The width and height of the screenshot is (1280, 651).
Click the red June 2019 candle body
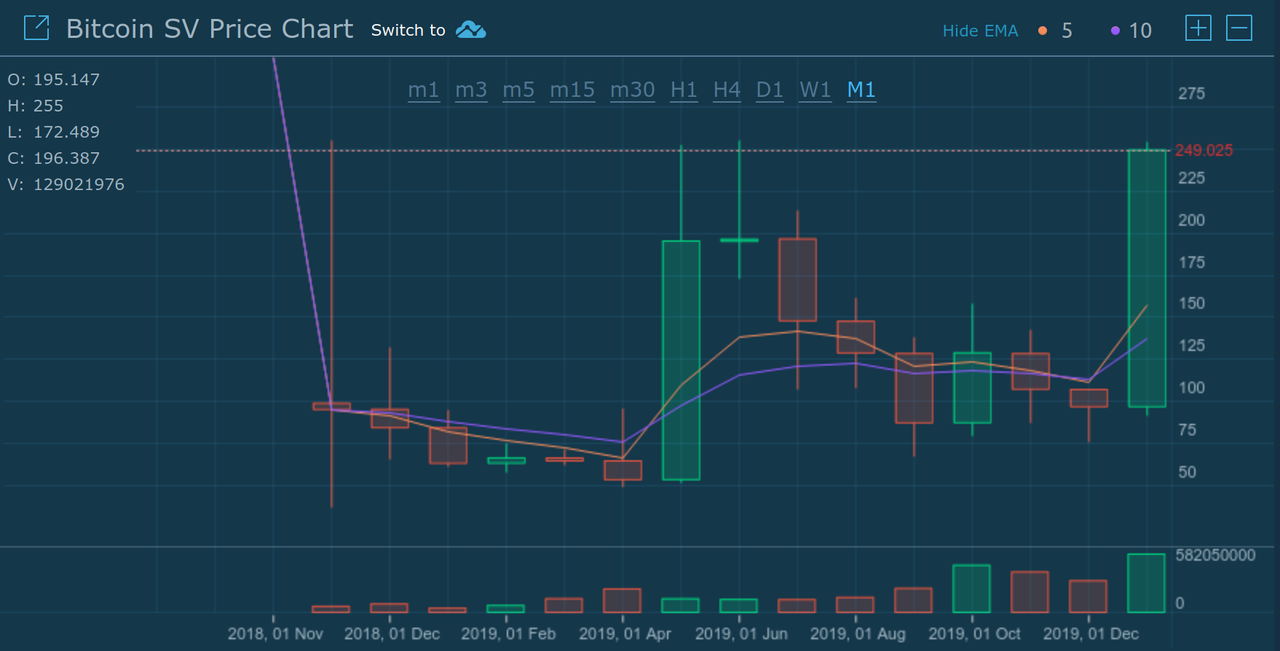[x=798, y=280]
